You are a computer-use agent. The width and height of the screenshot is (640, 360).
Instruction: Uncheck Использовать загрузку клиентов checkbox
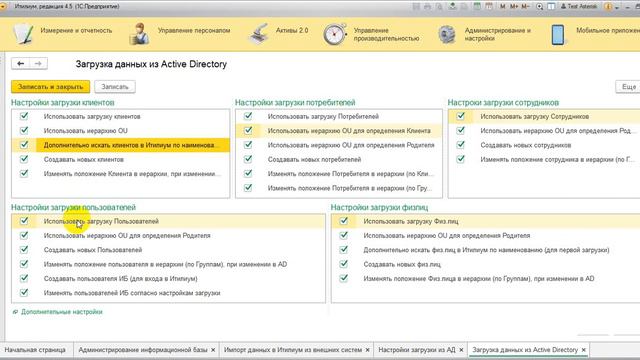tap(24, 116)
